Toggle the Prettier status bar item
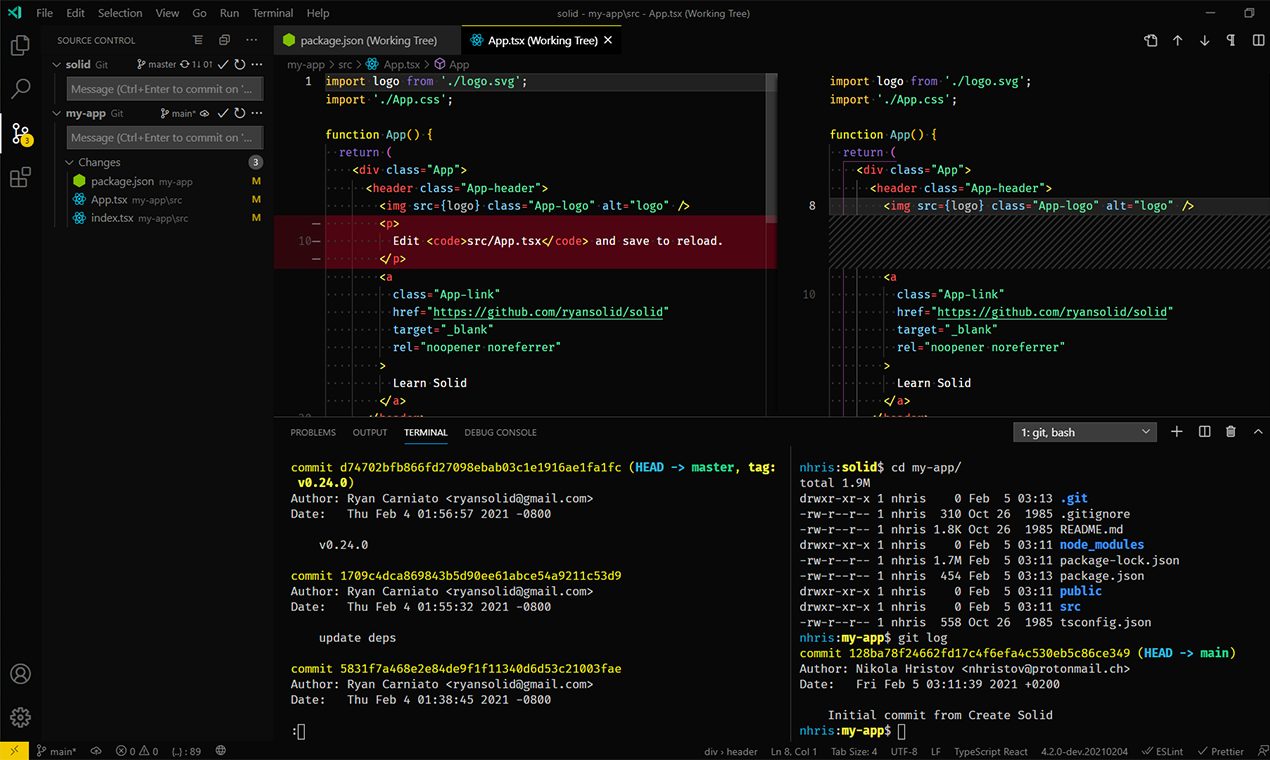 tap(1221, 751)
